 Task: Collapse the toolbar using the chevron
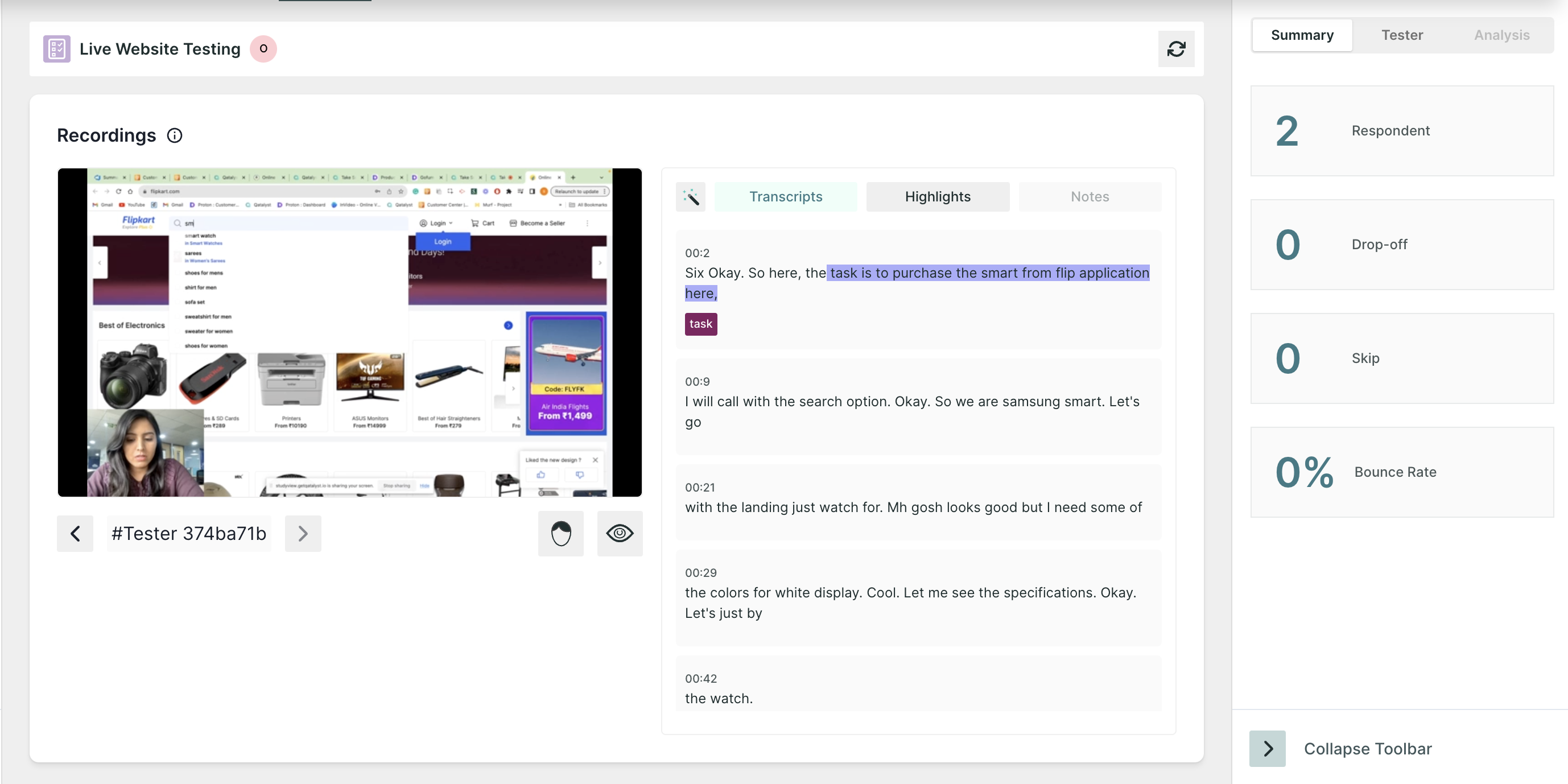point(1267,748)
